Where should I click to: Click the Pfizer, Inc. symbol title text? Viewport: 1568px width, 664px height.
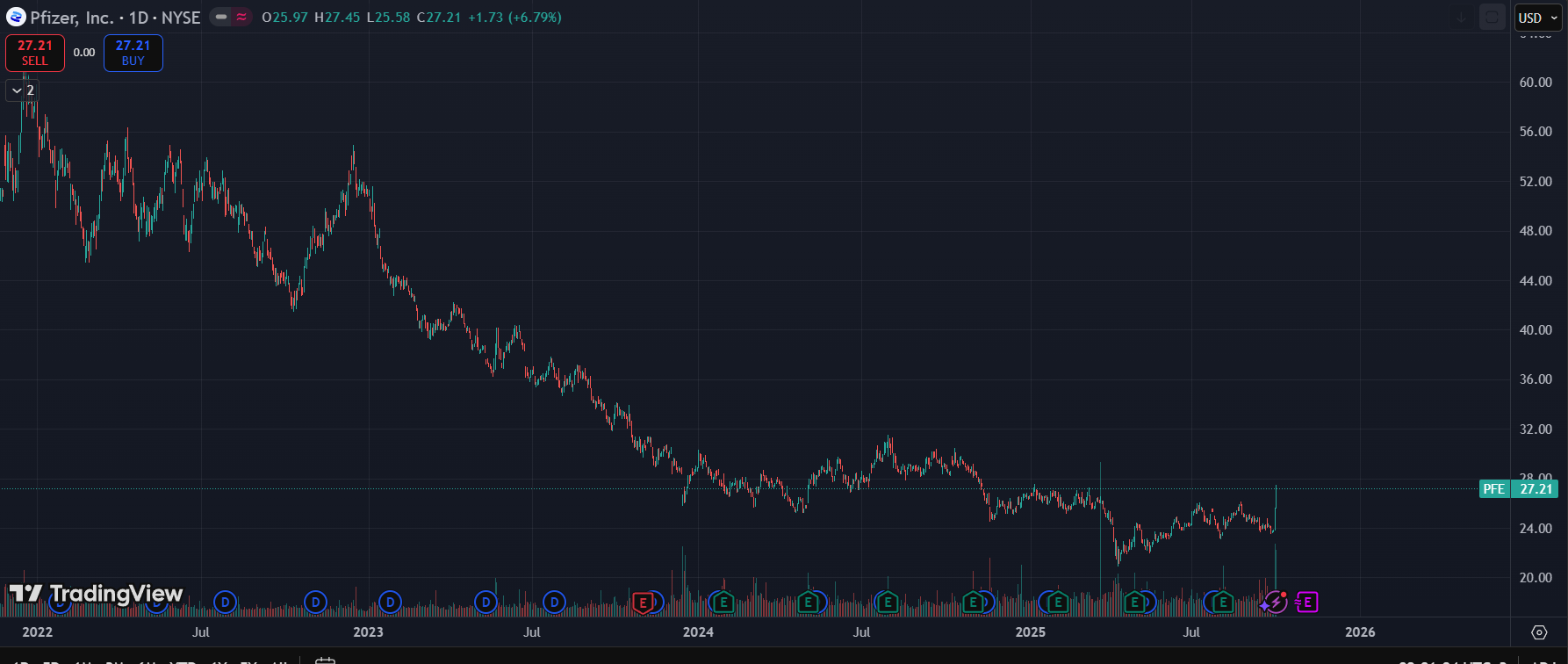[72, 18]
